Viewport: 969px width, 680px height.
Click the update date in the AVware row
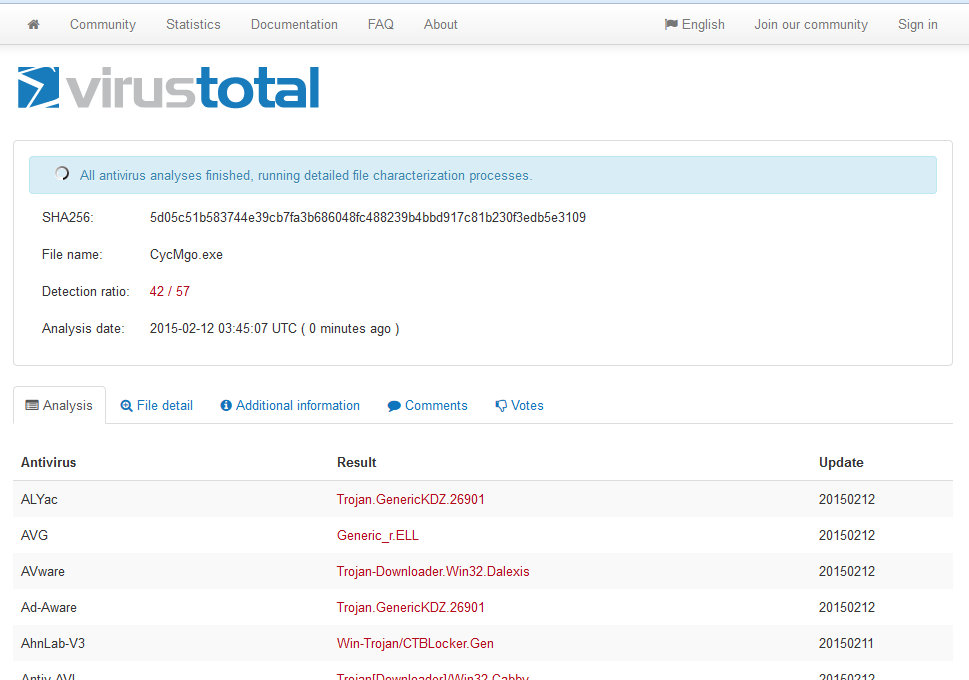point(847,571)
